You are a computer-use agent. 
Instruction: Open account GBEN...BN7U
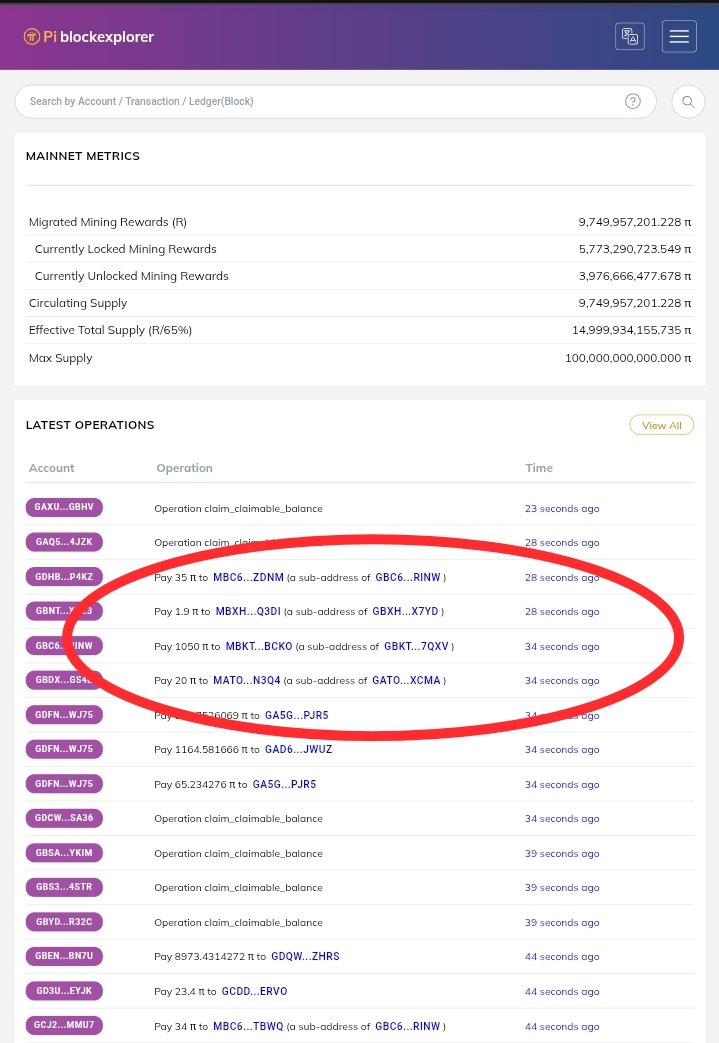coord(64,956)
